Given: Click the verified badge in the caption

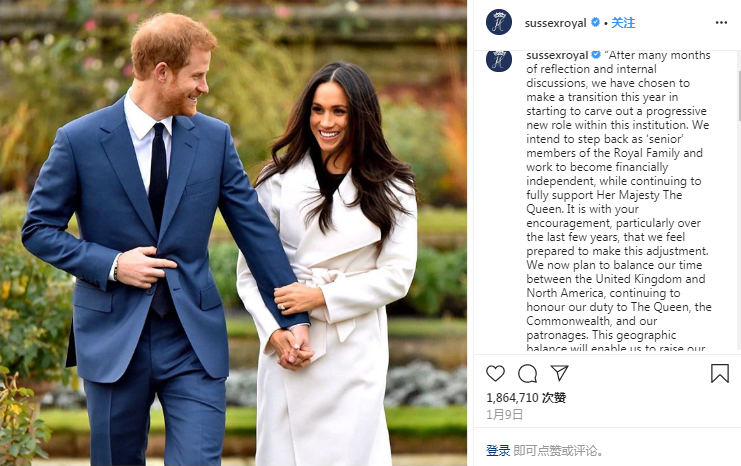Looking at the screenshot, I should coord(596,55).
